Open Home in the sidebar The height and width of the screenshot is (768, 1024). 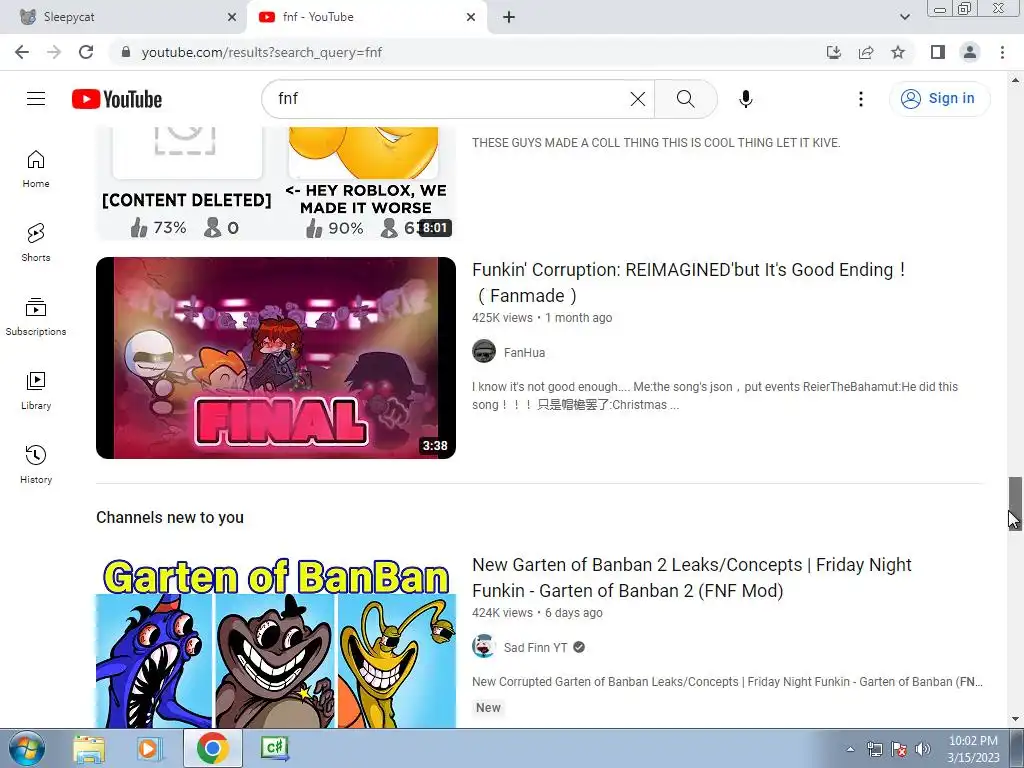36,168
